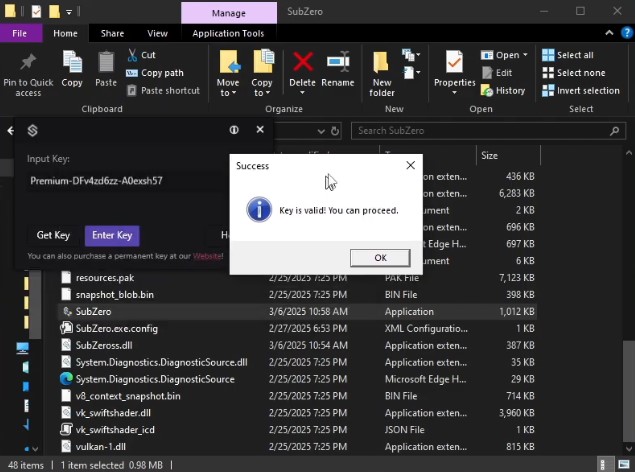Click the search magnifier icon
The image size is (635, 472).
click(614, 131)
